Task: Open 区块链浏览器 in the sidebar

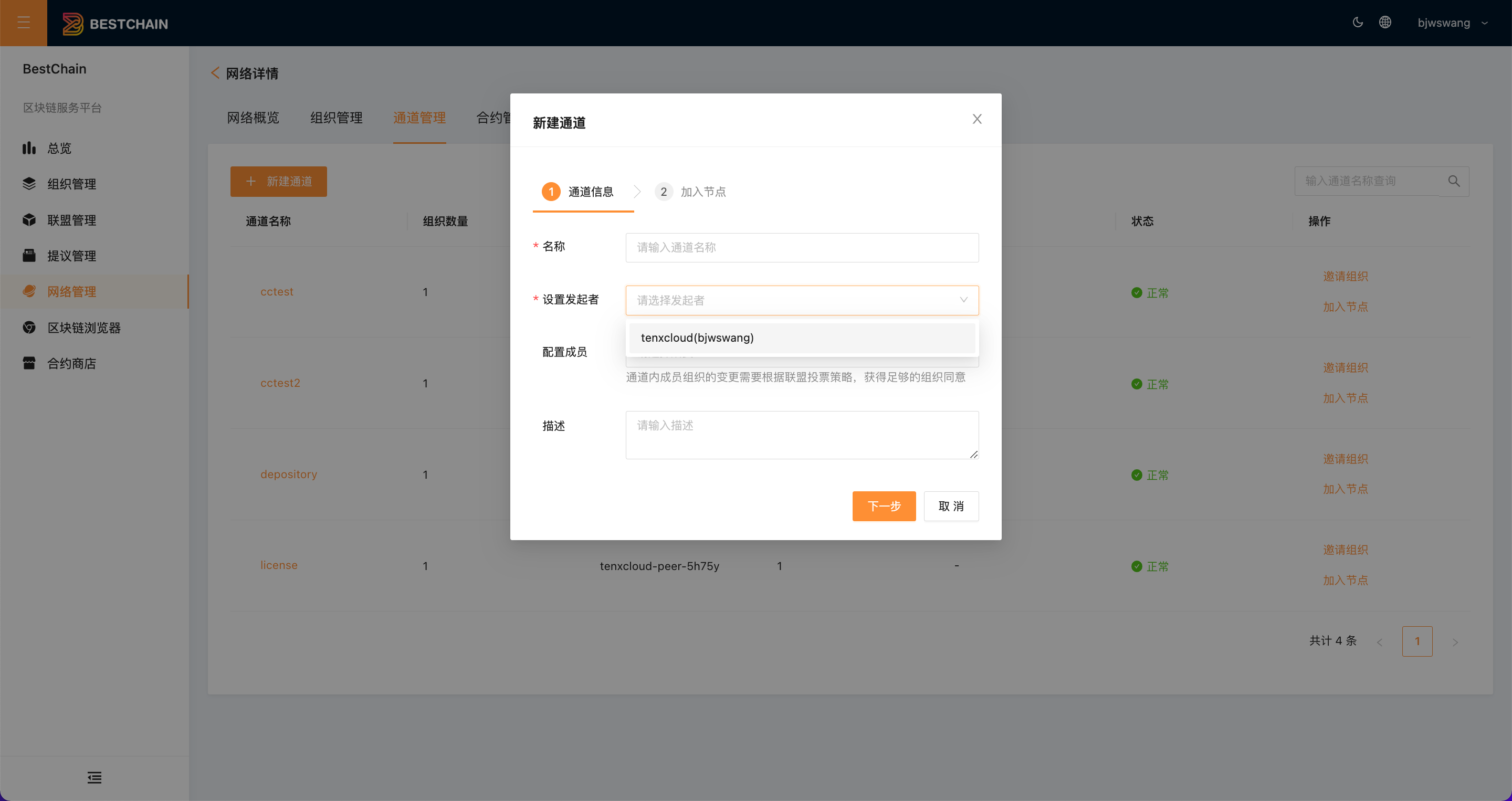Action: [94, 328]
